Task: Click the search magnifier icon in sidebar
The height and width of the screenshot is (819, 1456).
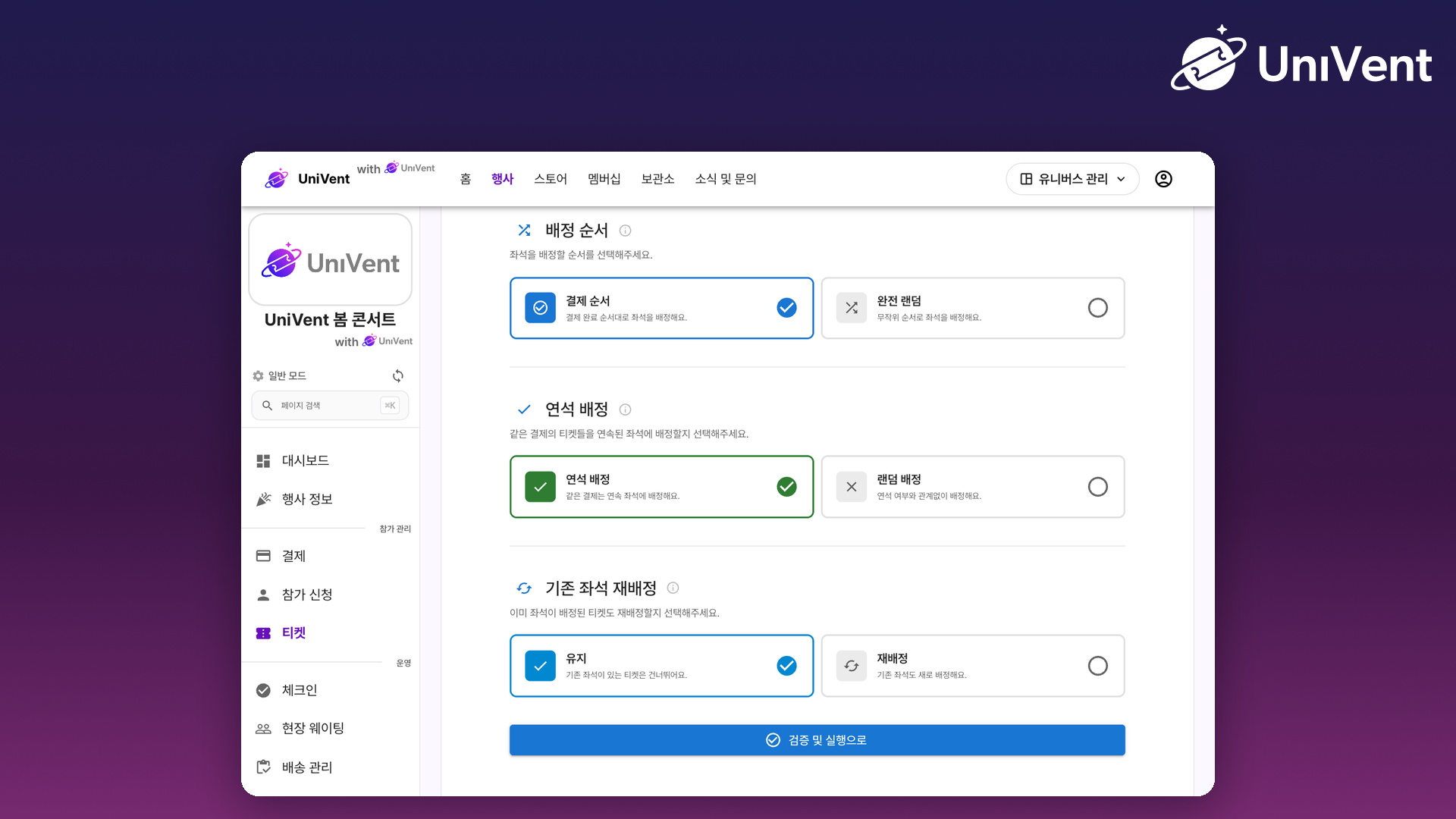Action: click(x=267, y=406)
